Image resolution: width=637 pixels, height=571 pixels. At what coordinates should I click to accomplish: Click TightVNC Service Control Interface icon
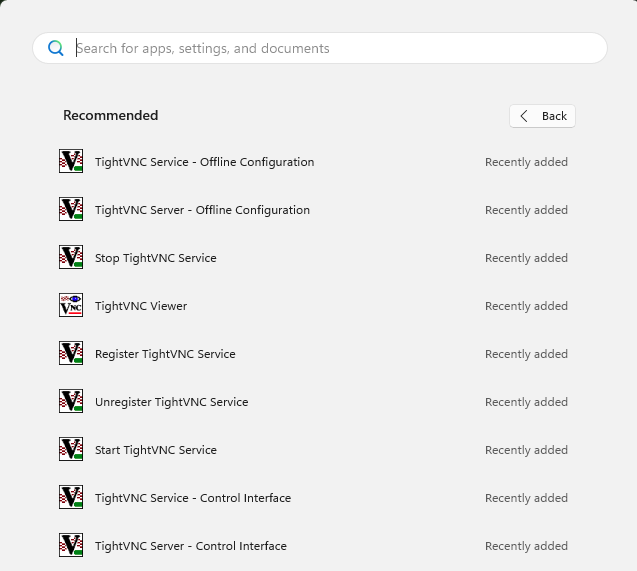click(71, 497)
